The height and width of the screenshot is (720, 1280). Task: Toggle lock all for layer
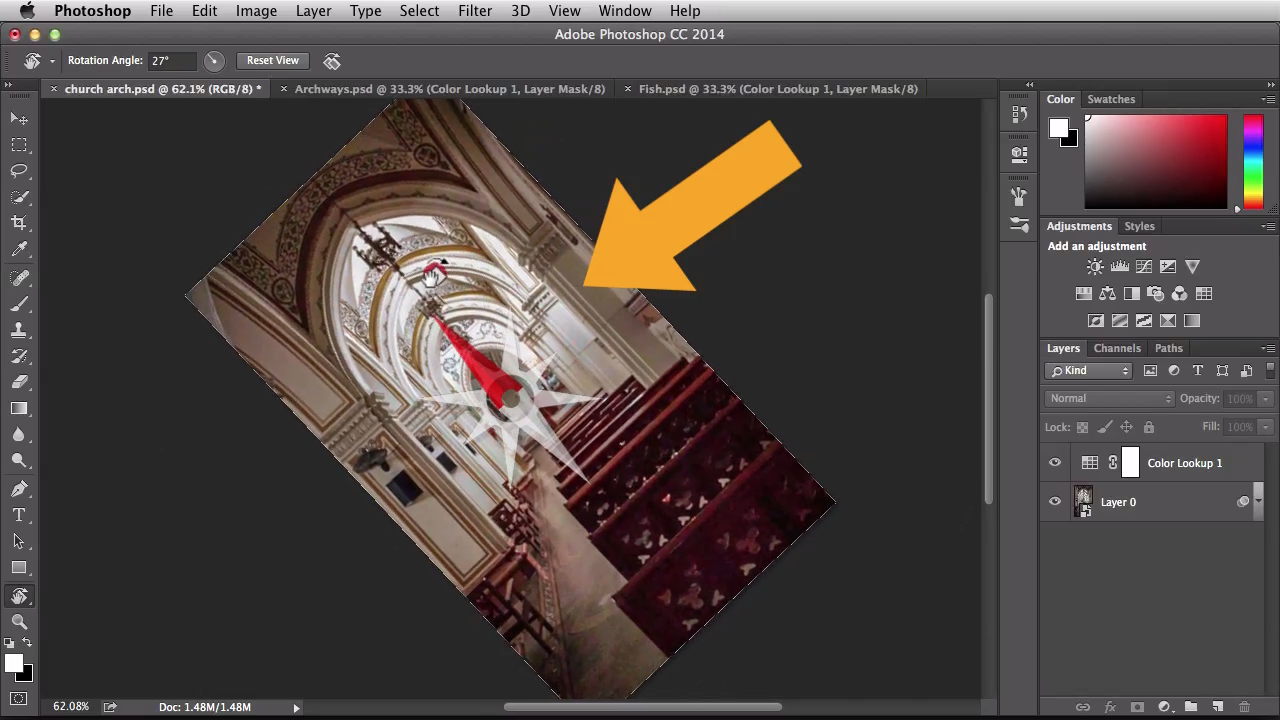click(x=1148, y=427)
